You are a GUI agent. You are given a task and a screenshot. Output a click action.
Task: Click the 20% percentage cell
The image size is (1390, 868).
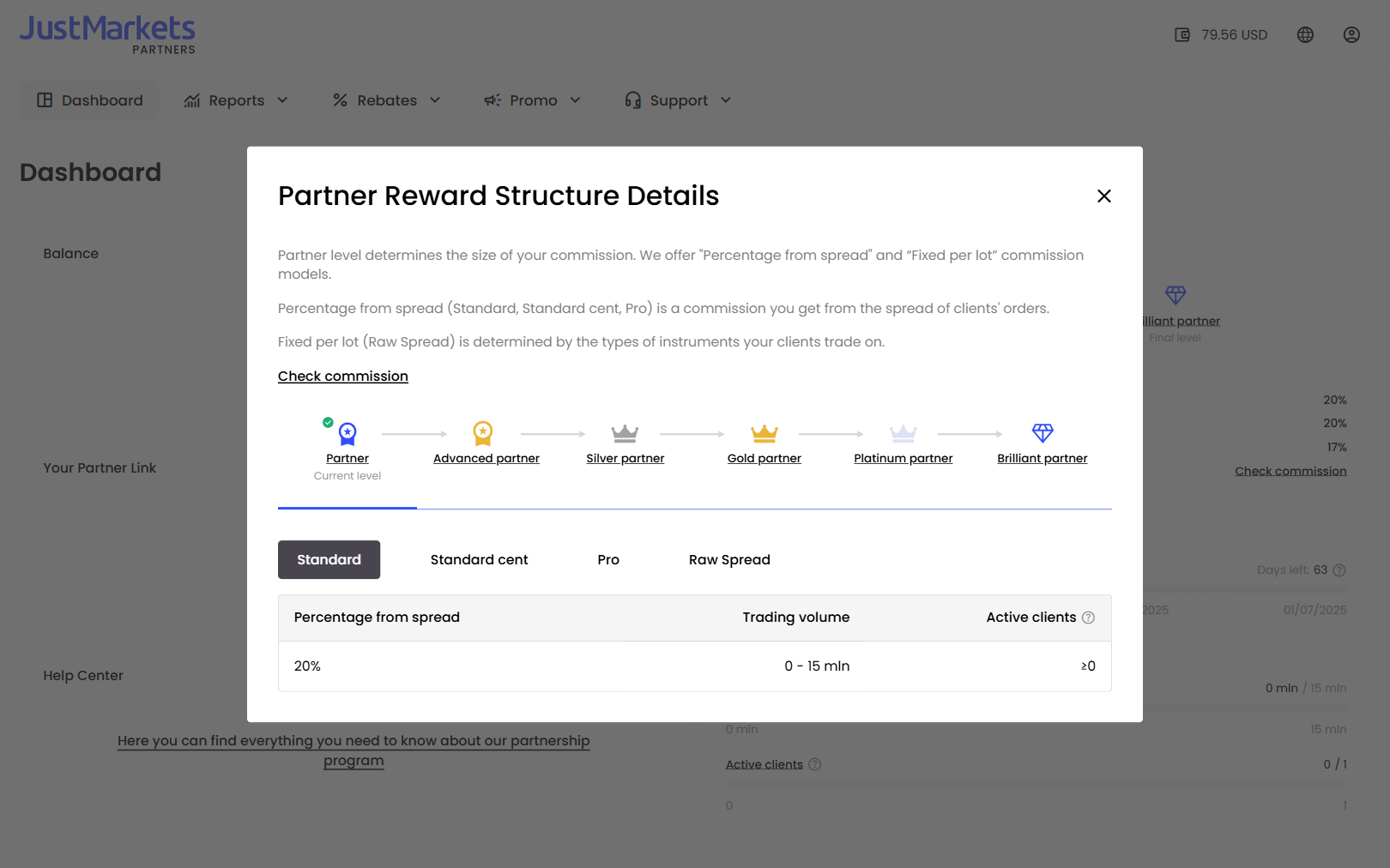tap(307, 666)
